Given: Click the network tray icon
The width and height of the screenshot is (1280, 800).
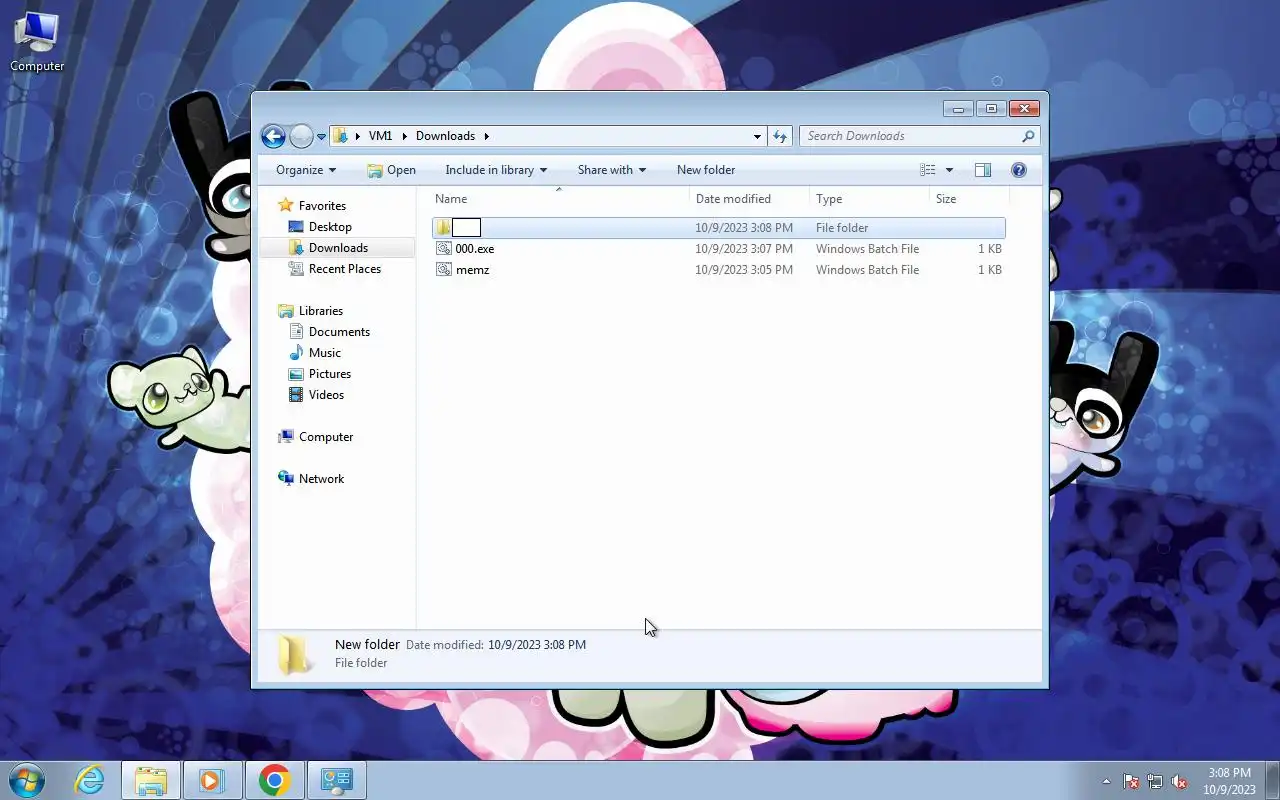Looking at the screenshot, I should click(1155, 781).
